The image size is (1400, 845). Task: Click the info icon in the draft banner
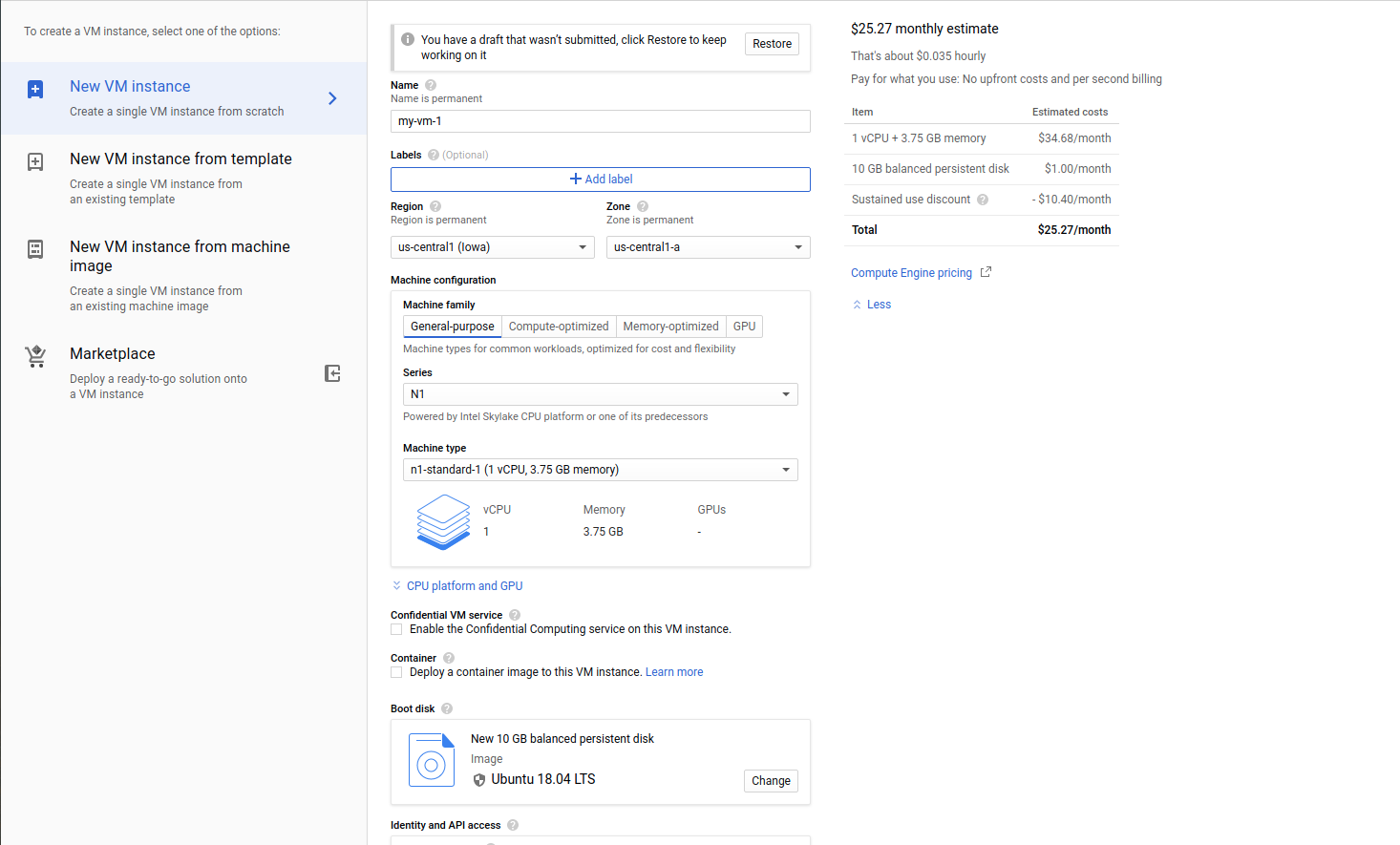409,39
